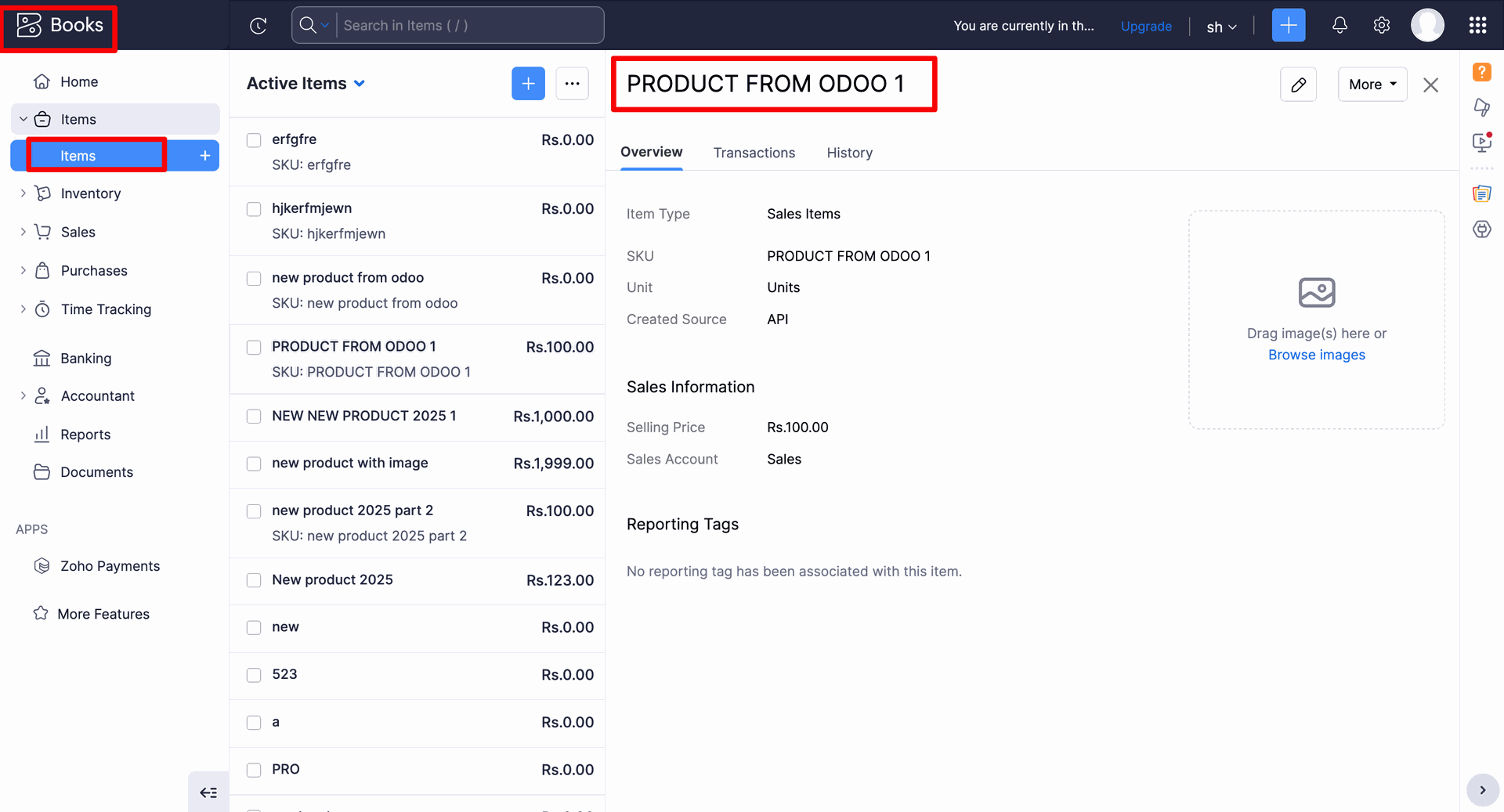Click blue plus to add new item

click(528, 84)
